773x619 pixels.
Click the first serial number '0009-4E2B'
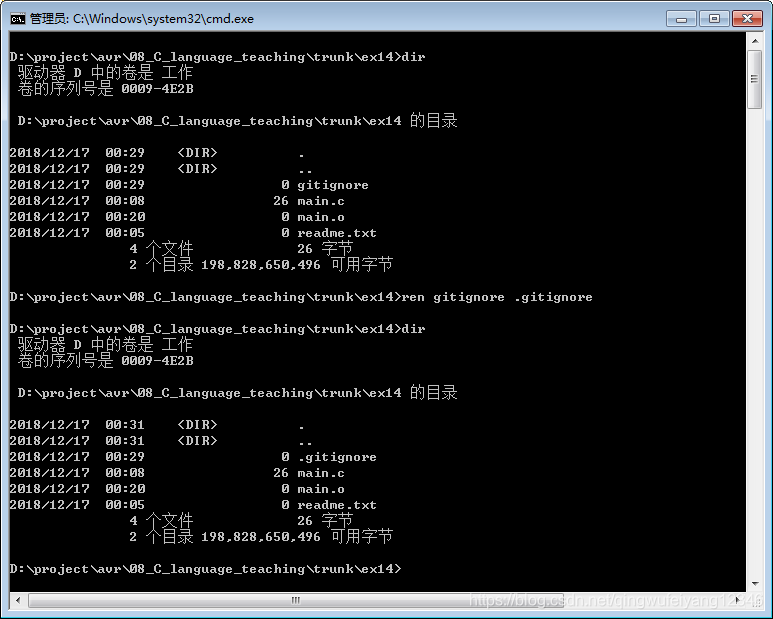[x=157, y=89]
